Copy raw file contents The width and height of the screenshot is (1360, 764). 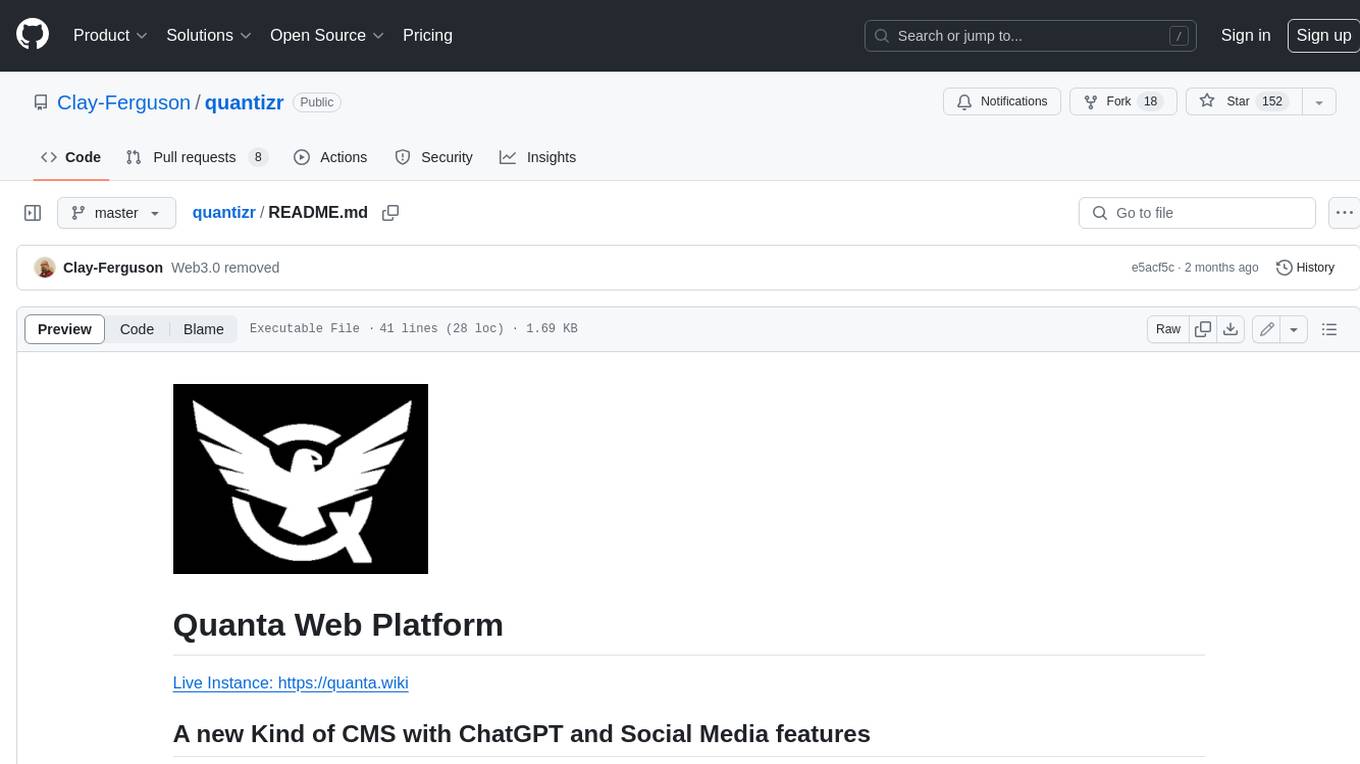pyautogui.click(x=1203, y=329)
